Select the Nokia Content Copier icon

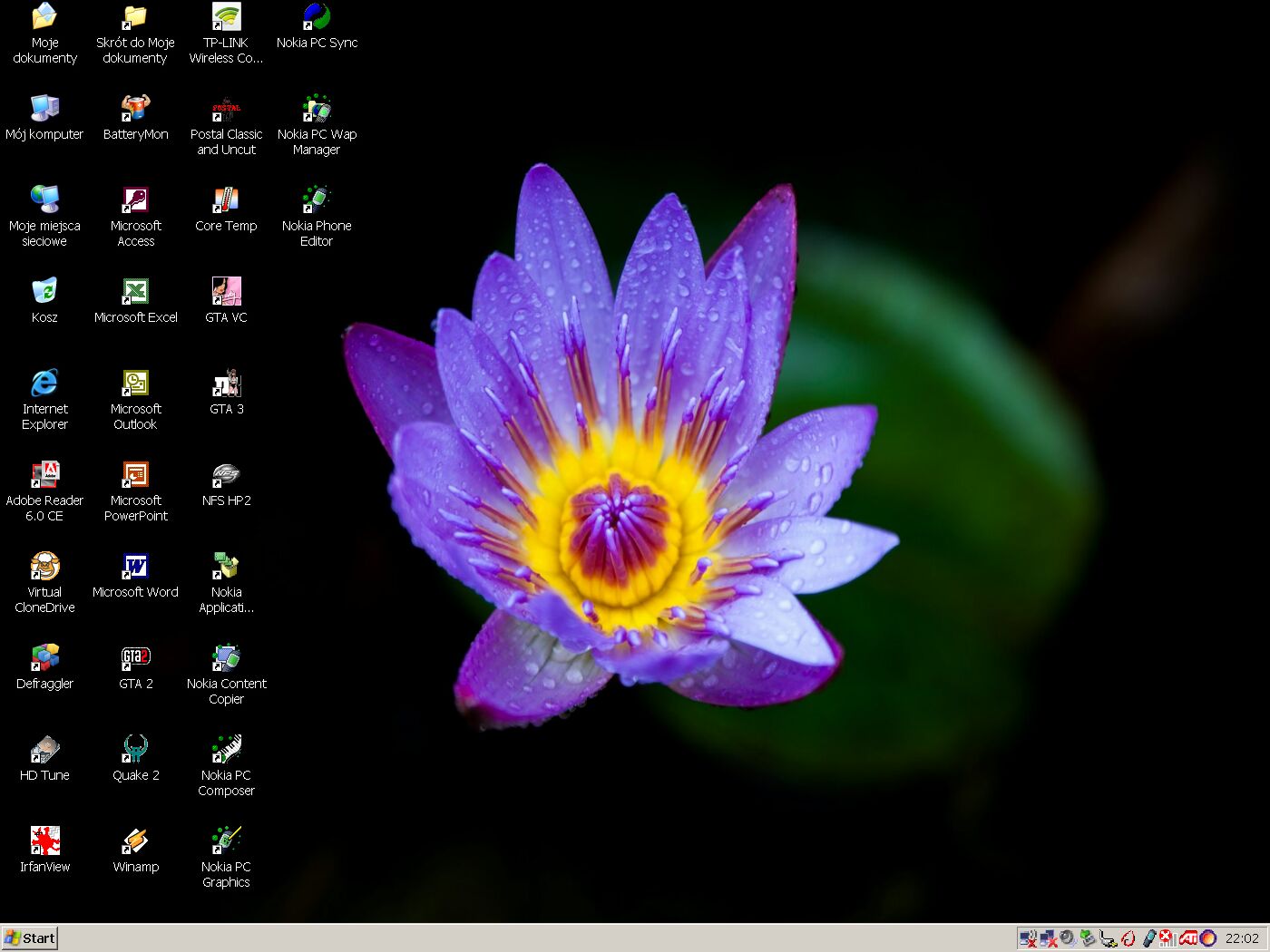[x=226, y=657]
